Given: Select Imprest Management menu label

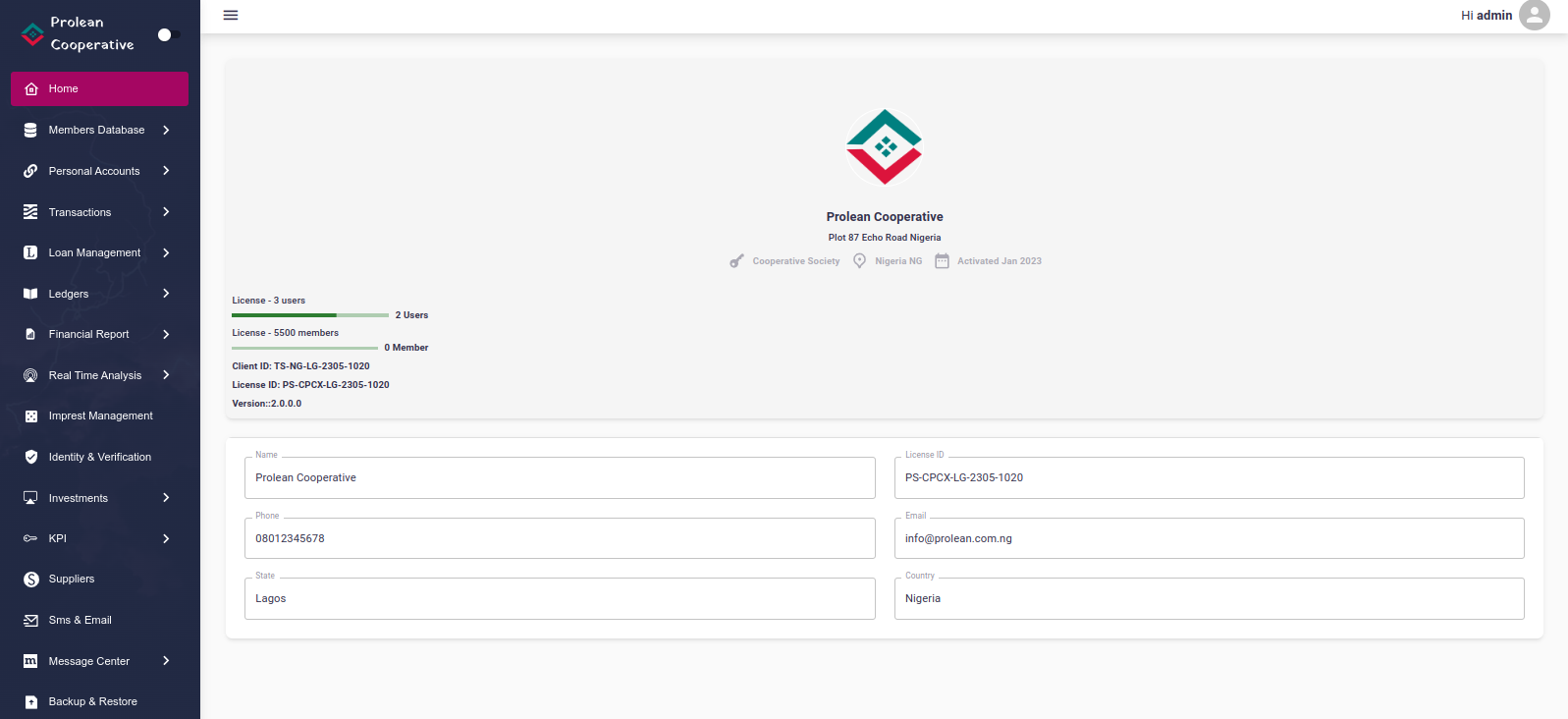Looking at the screenshot, I should [101, 416].
